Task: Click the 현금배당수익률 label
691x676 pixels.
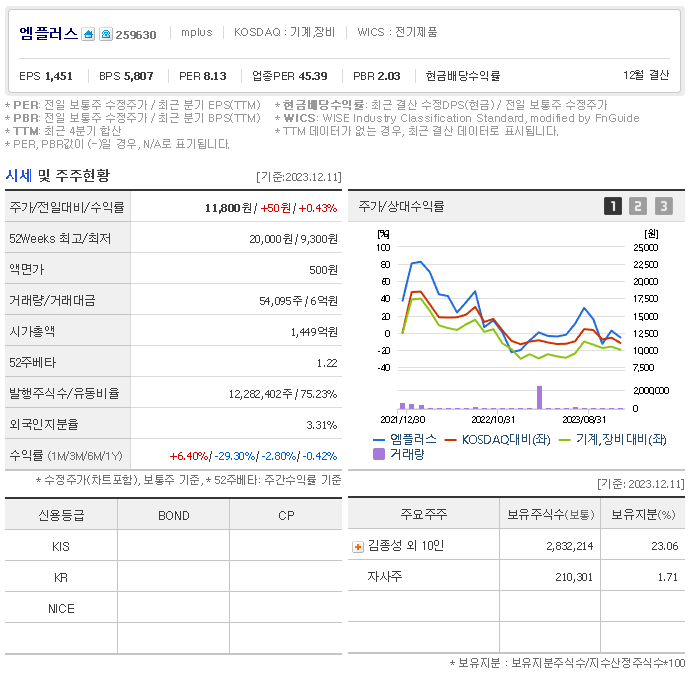Action: point(463,76)
